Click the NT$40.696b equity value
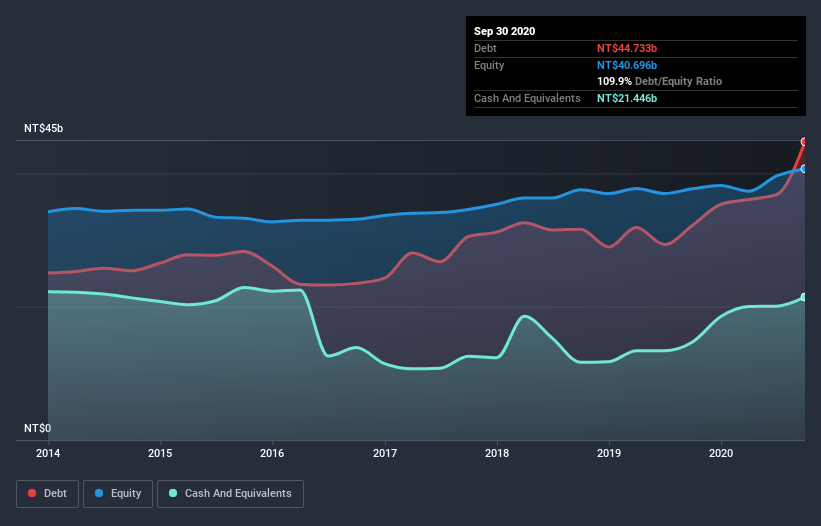 point(627,65)
